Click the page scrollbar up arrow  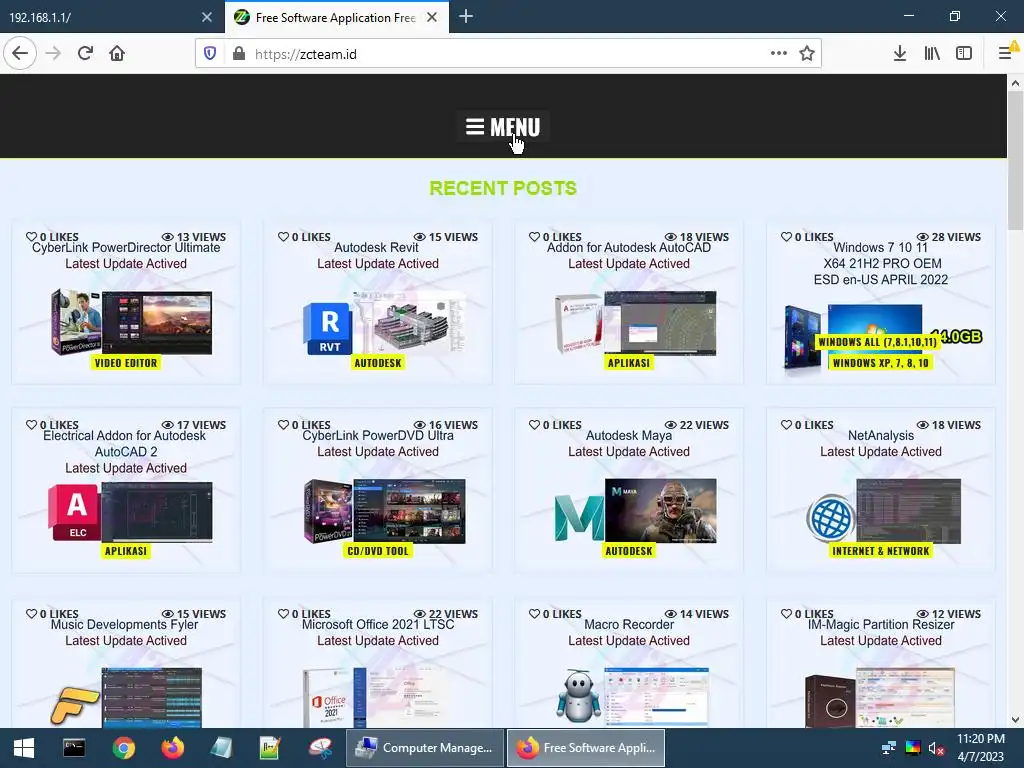tap(1015, 83)
